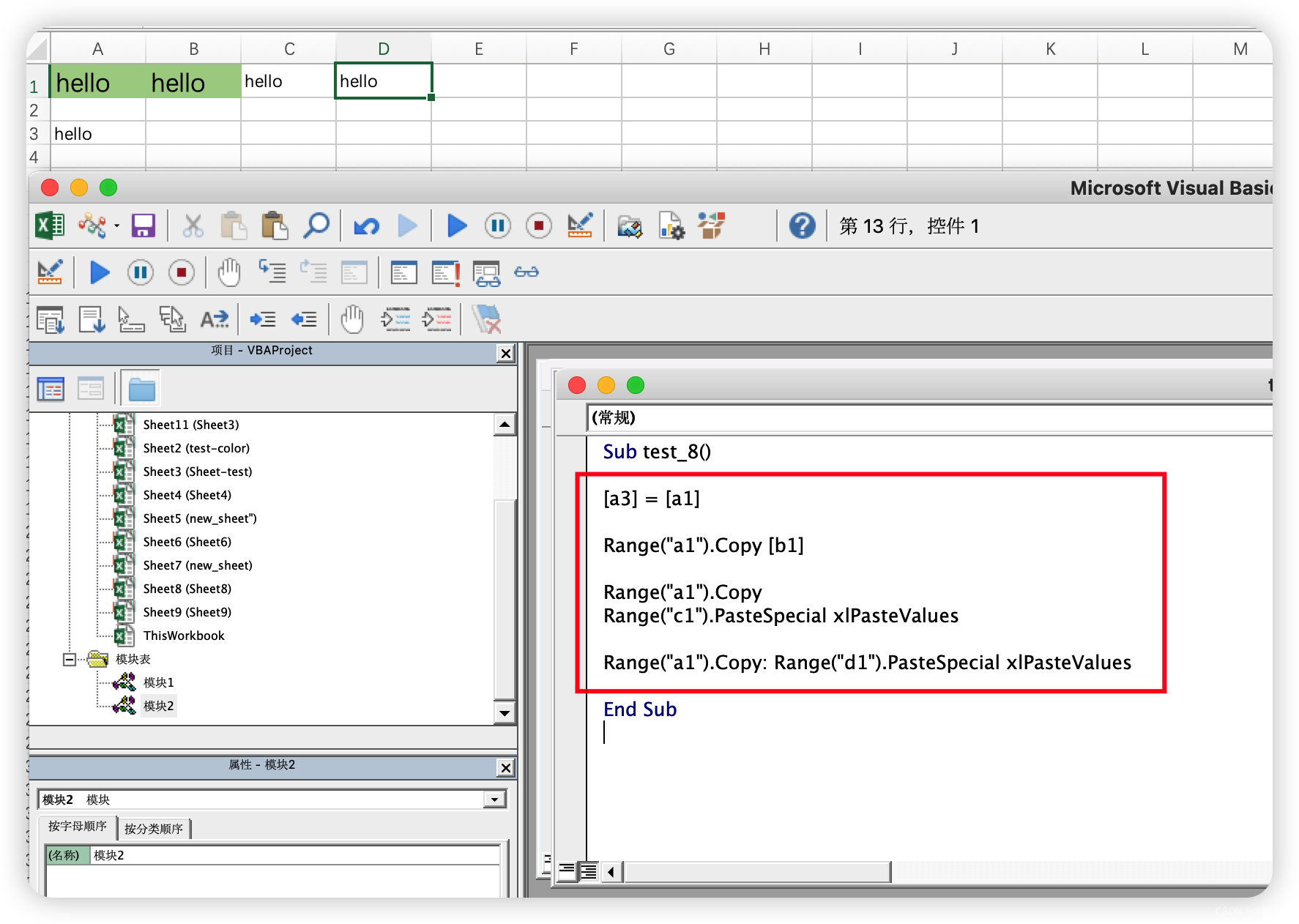Run Sub from the debug toolbar
Image resolution: width=1299 pixels, height=924 pixels.
click(x=100, y=273)
